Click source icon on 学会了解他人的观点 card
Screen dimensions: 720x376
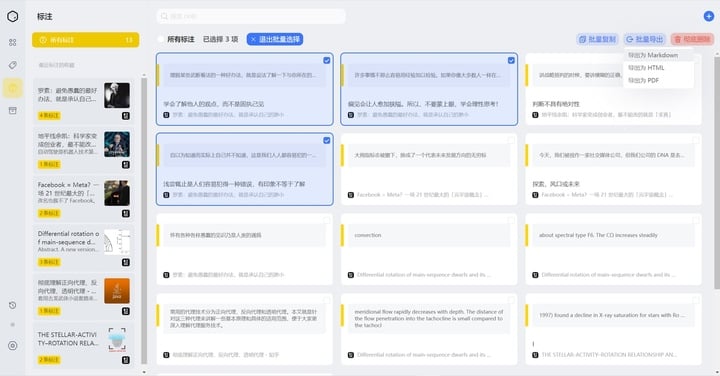tap(166, 115)
